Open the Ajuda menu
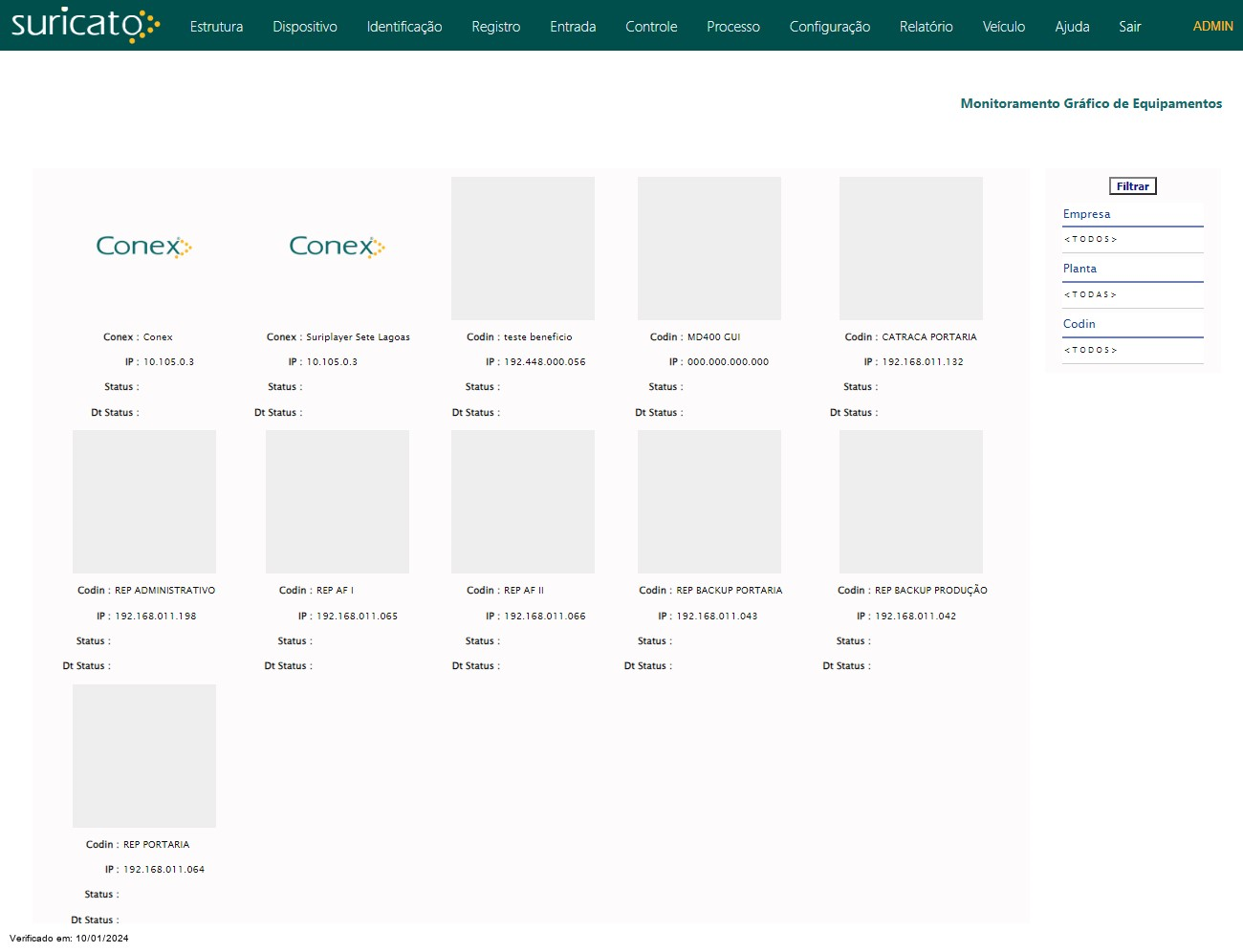1243x952 pixels. (1072, 27)
